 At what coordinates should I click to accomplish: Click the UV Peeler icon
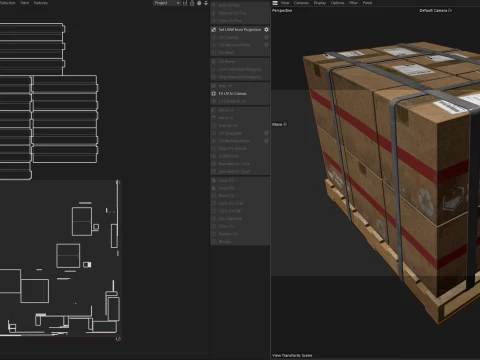(214, 62)
